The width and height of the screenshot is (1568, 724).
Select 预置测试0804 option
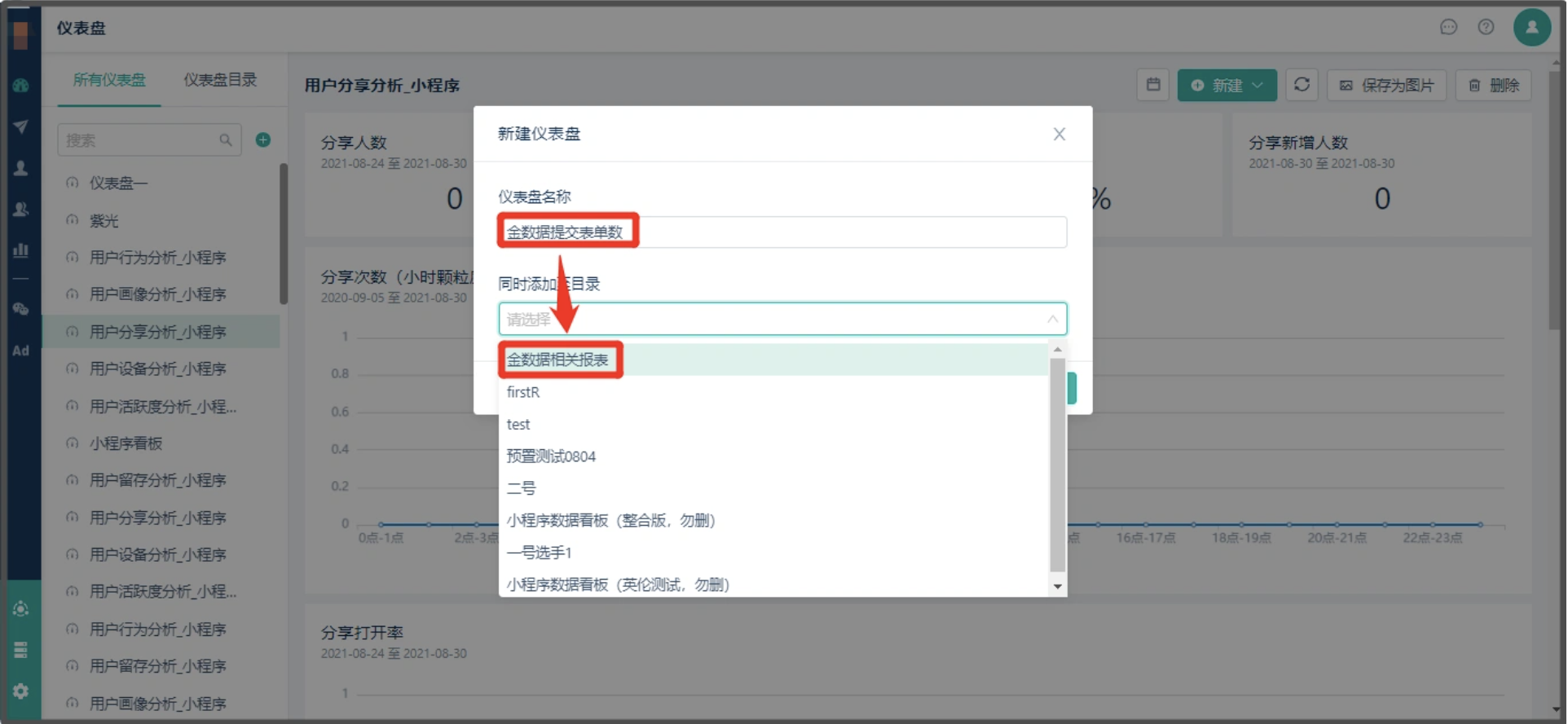coord(773,457)
